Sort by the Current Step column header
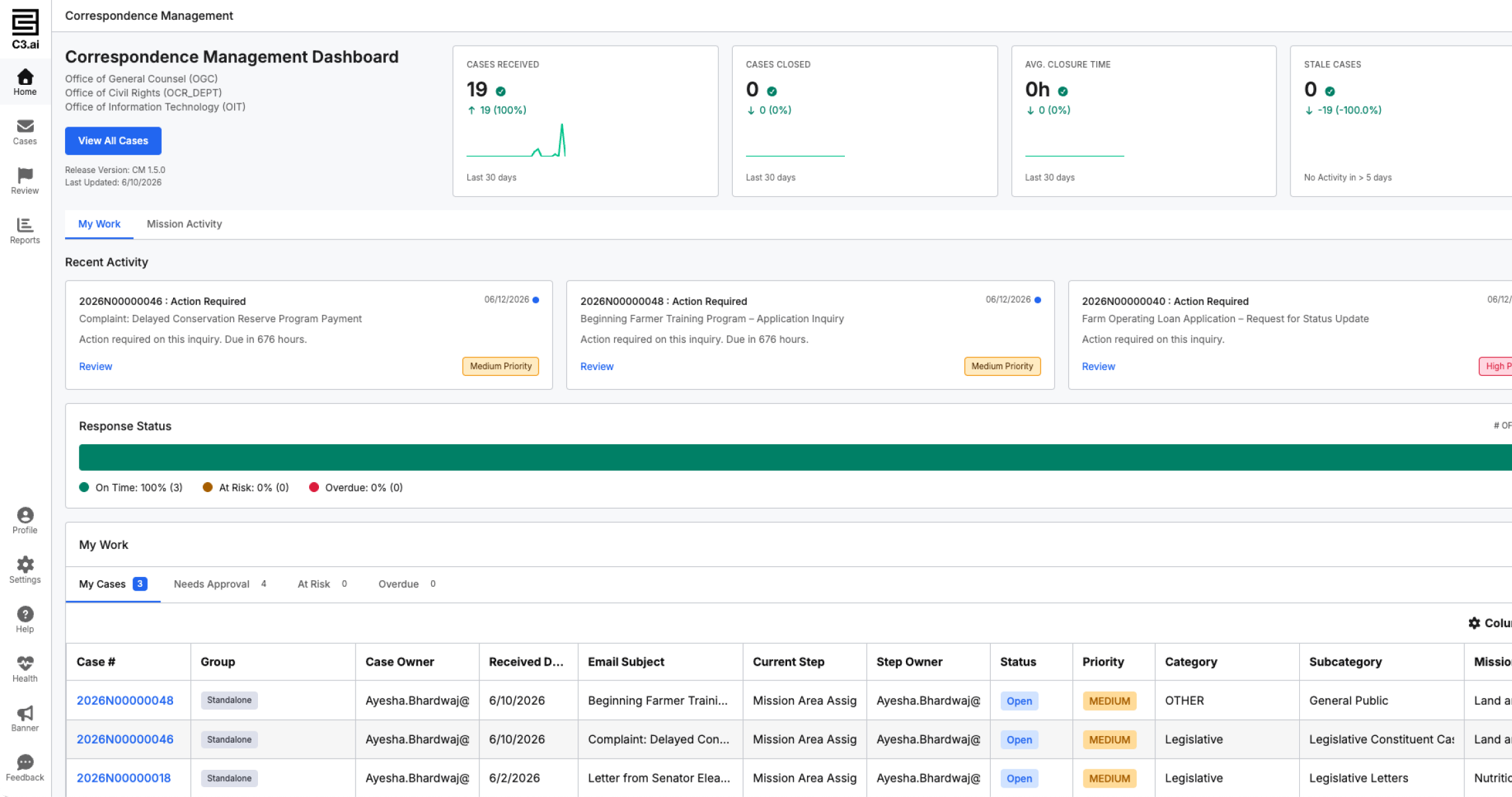1512x797 pixels. [x=804, y=662]
